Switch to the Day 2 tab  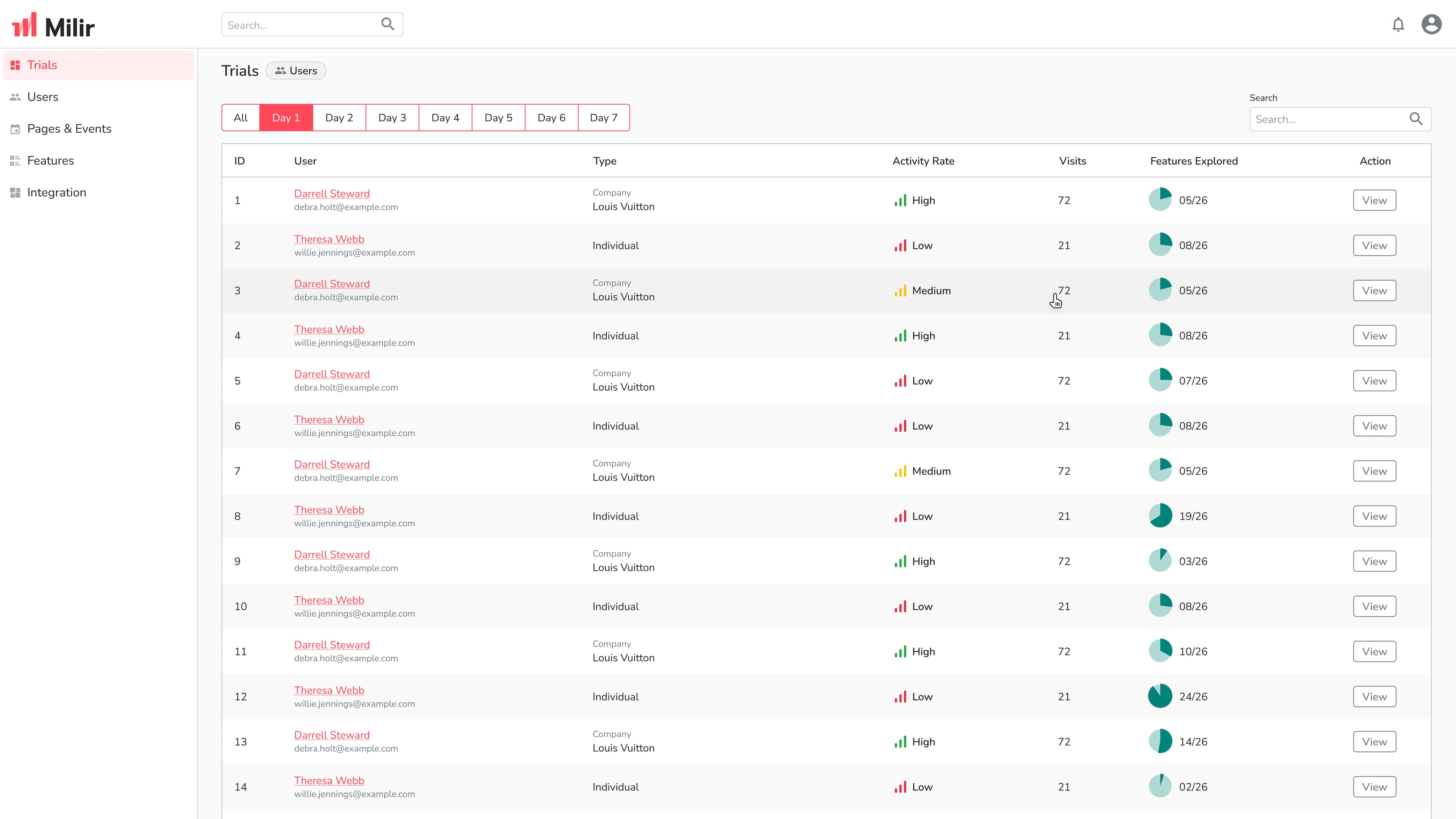pyautogui.click(x=339, y=118)
